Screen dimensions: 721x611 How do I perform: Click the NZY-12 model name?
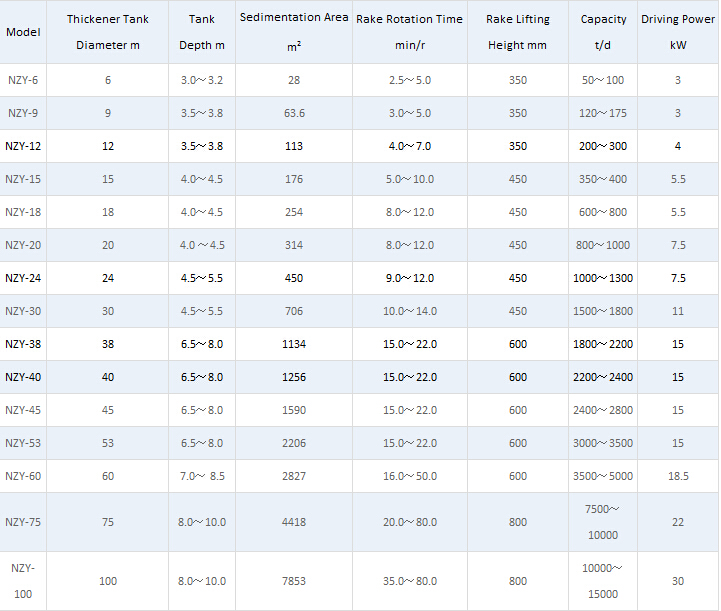pos(23,146)
